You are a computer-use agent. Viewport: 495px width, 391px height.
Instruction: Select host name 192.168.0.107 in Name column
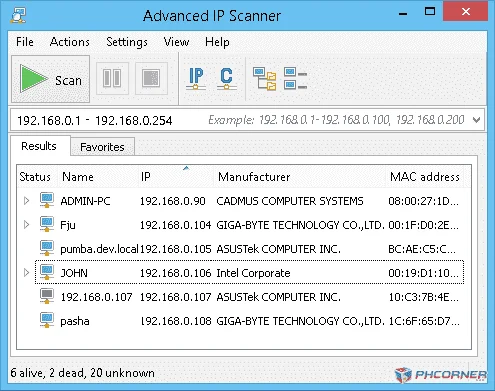point(96,297)
